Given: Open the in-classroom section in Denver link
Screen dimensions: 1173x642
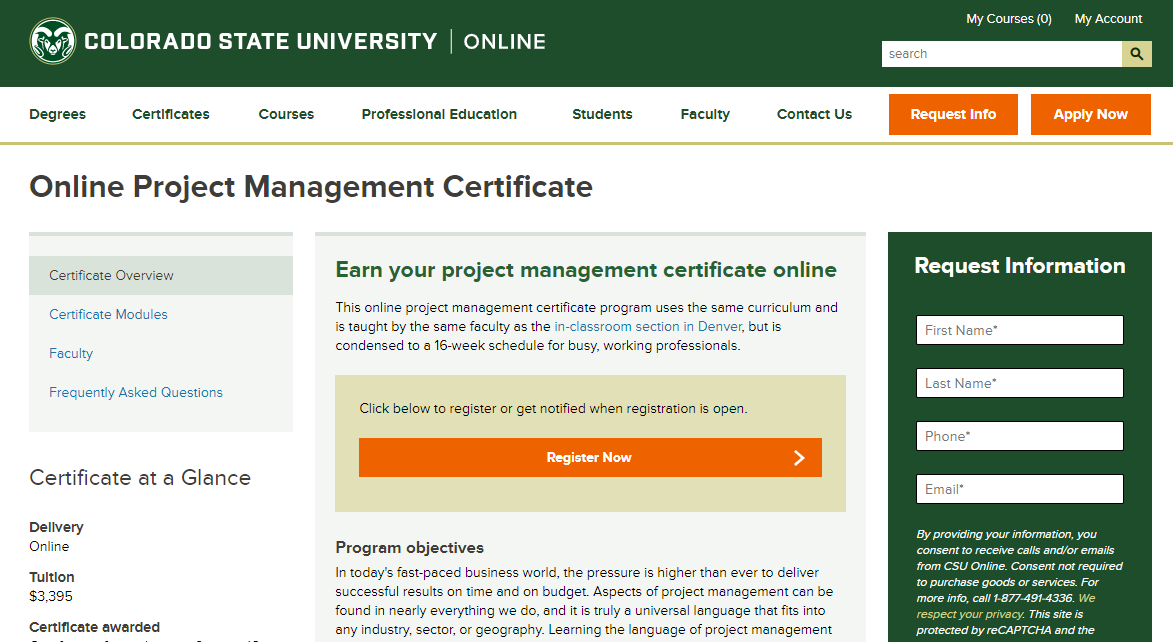Looking at the screenshot, I should [x=648, y=326].
